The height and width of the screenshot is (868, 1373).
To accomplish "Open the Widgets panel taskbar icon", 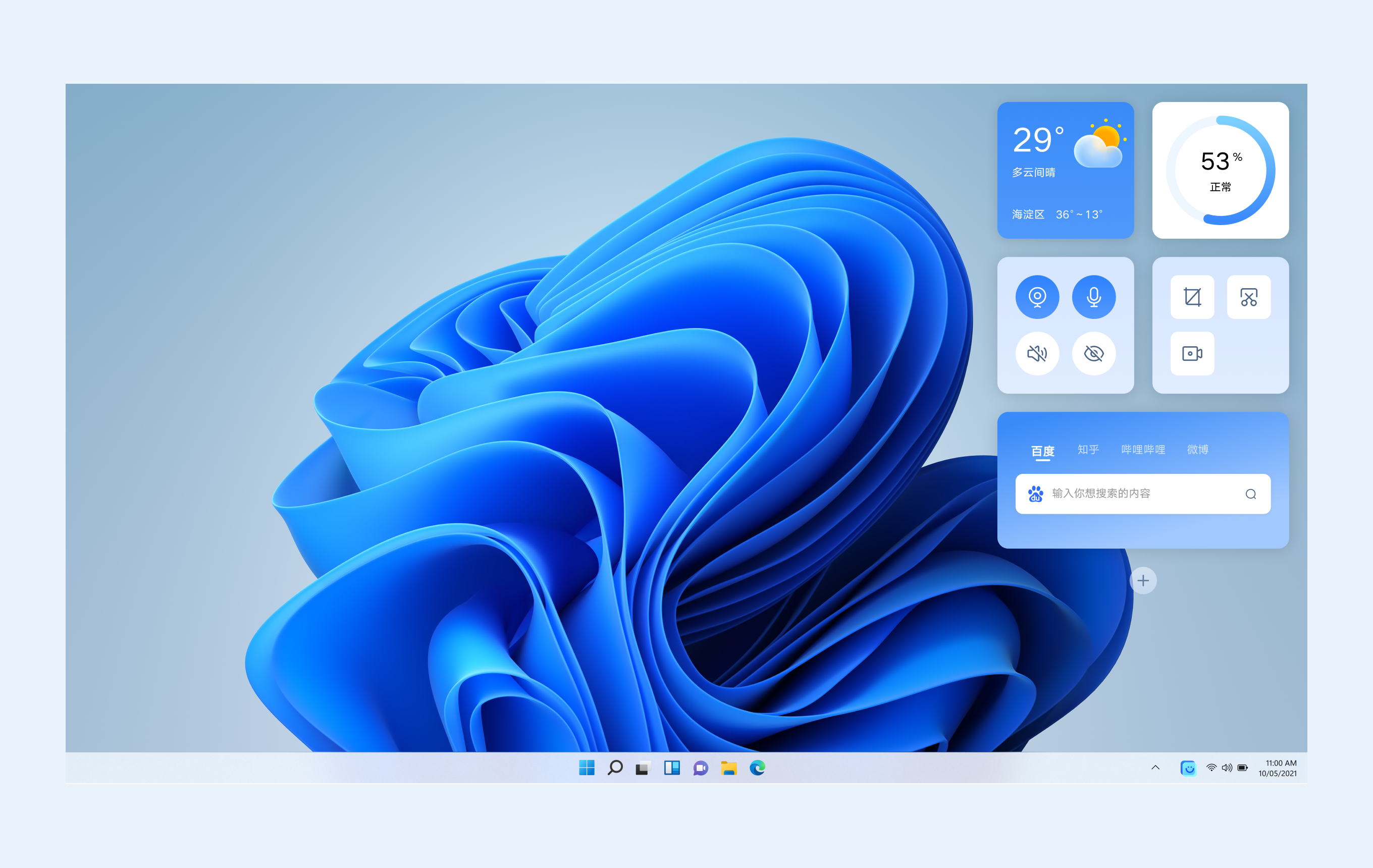I will (x=672, y=768).
